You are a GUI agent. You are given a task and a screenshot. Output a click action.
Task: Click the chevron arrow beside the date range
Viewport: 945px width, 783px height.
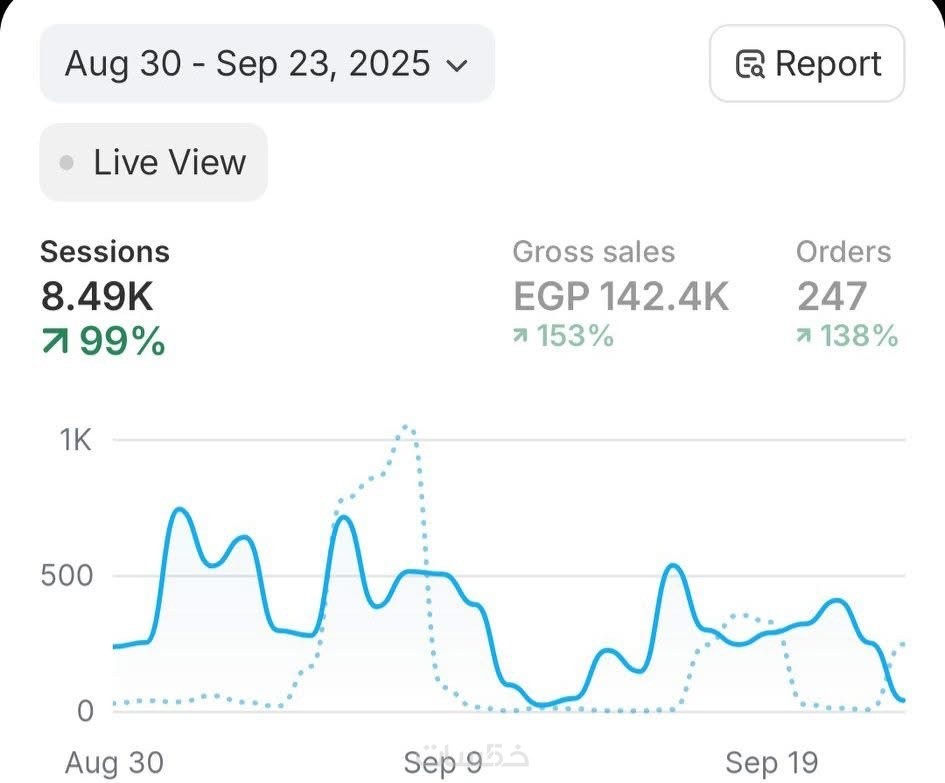pyautogui.click(x=456, y=66)
